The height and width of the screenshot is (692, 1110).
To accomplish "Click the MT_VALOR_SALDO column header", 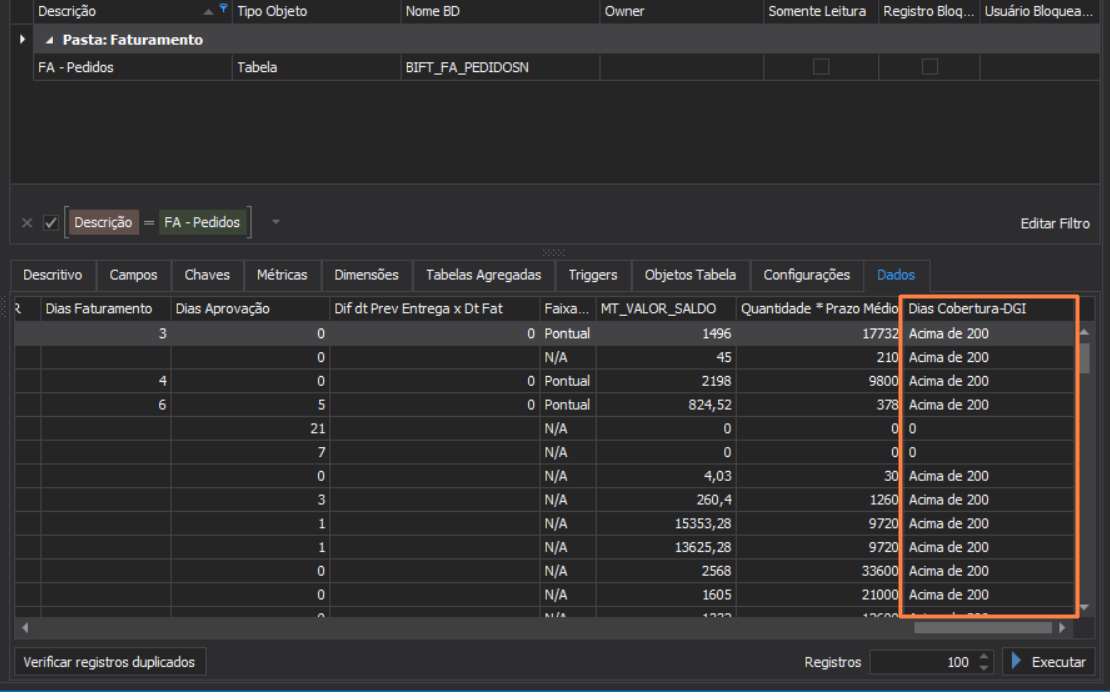I will 665,309.
